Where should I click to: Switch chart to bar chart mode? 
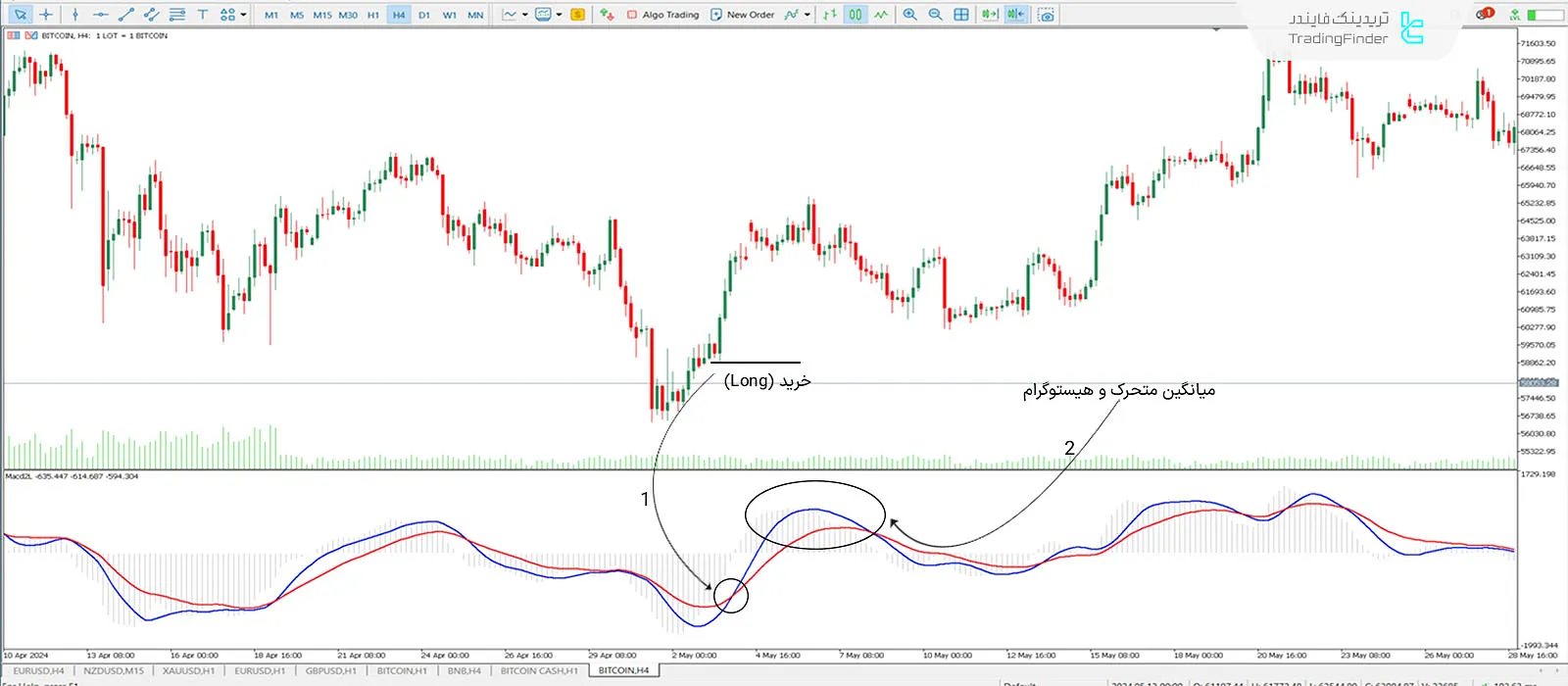[x=831, y=15]
